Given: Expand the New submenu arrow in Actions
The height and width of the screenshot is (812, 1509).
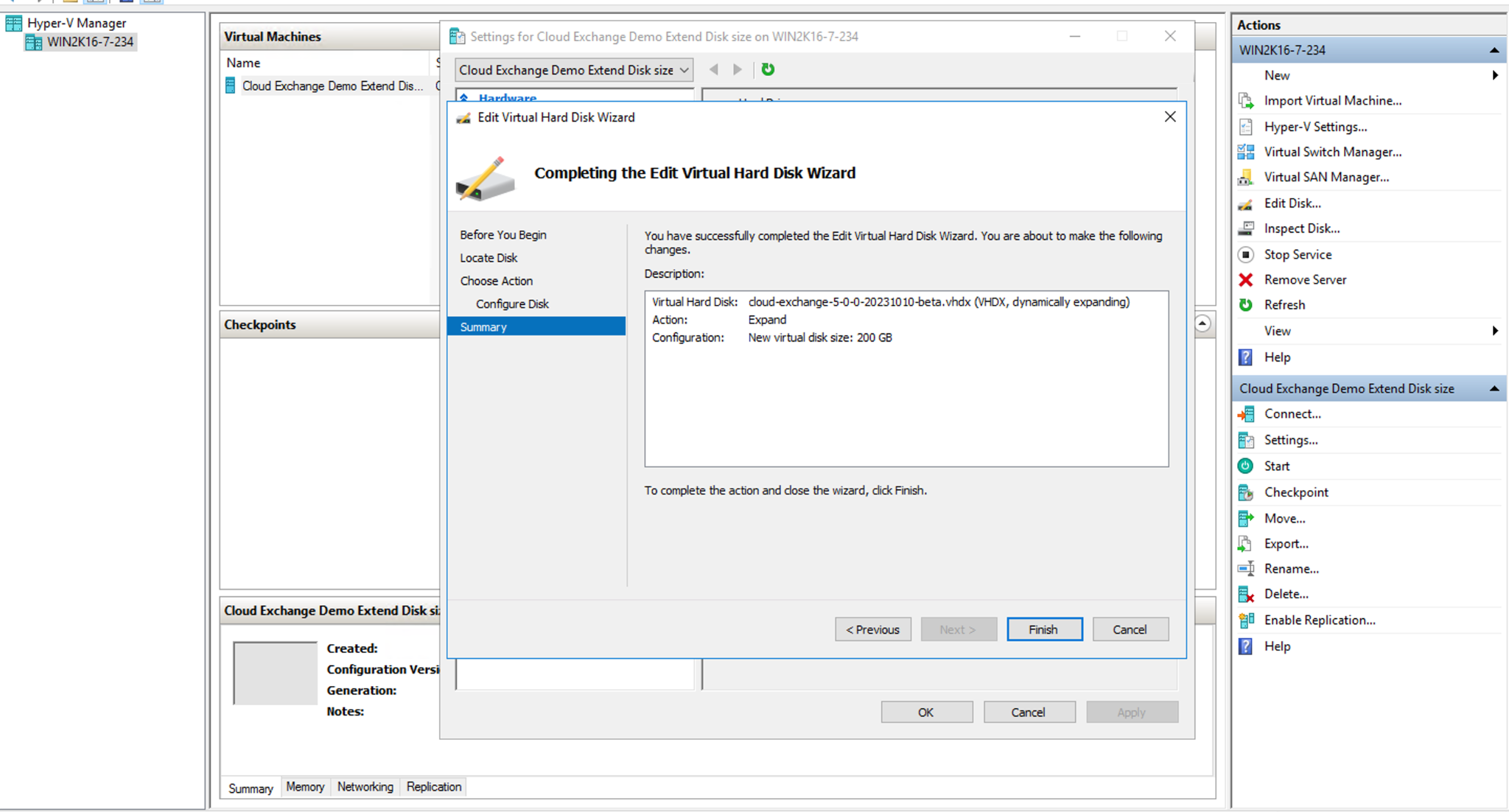Looking at the screenshot, I should 1495,75.
